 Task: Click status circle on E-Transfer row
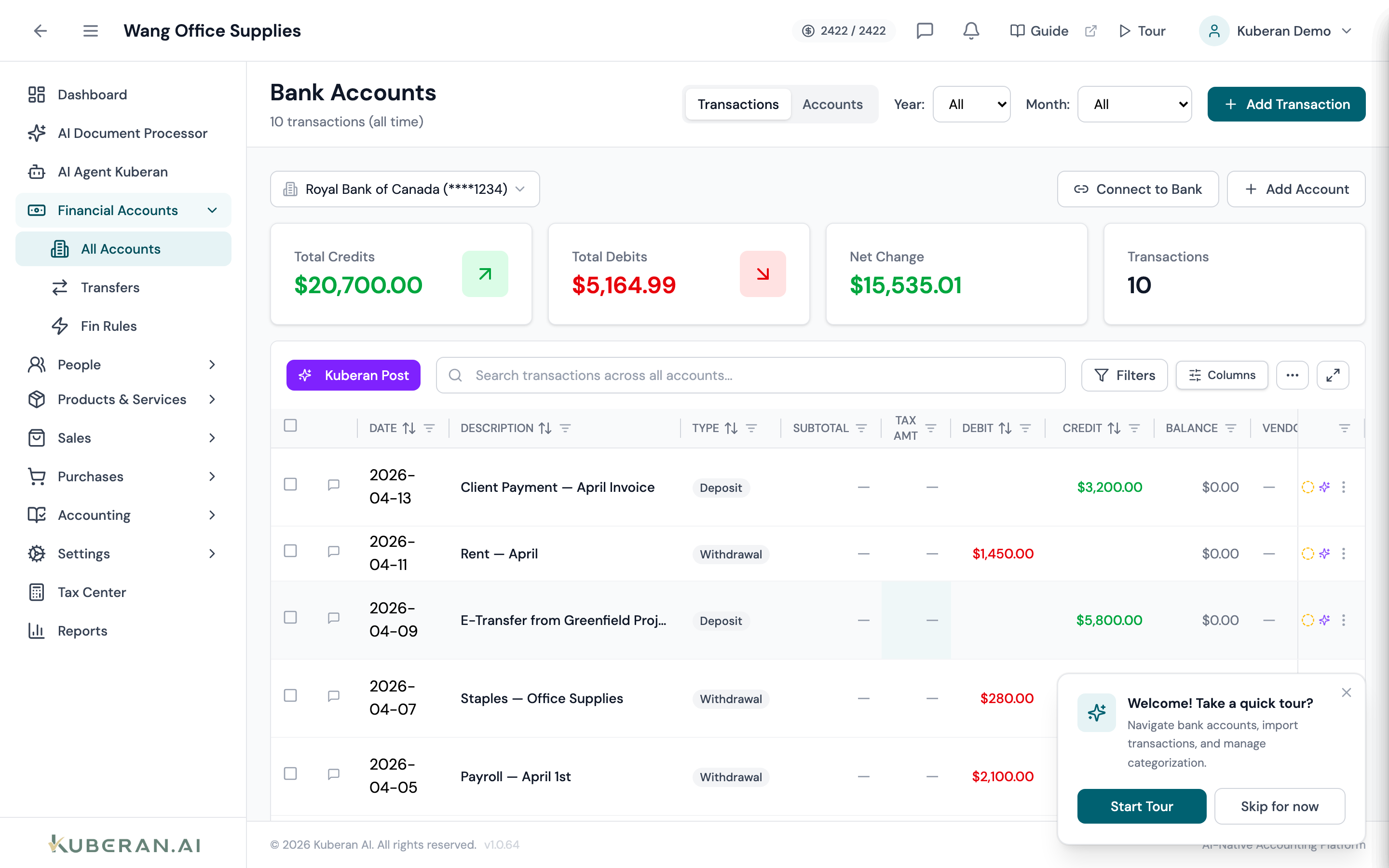click(x=1307, y=620)
